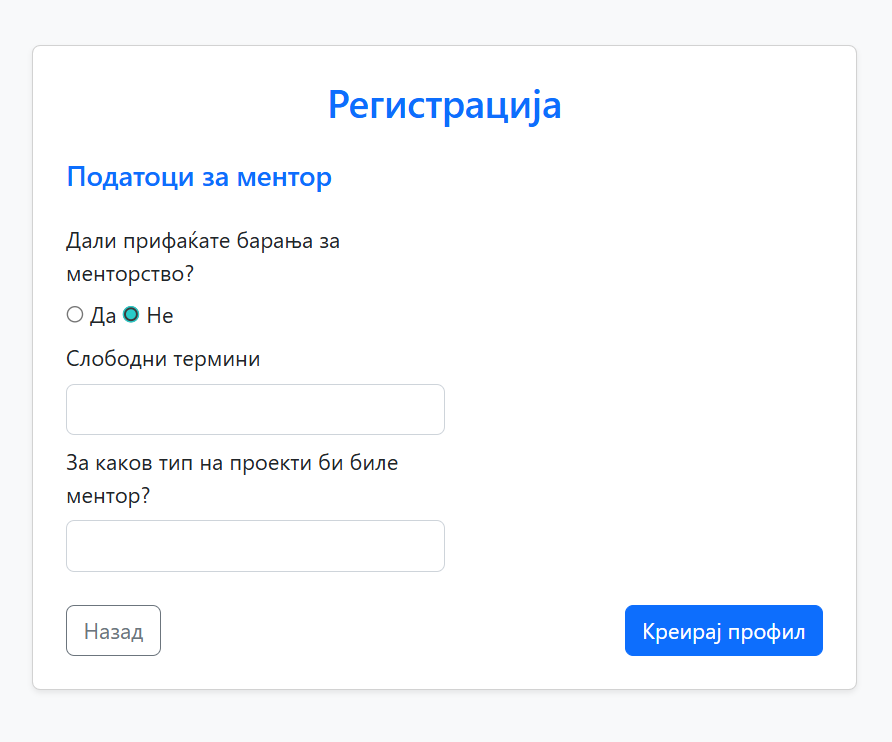Click the project type mentor input field
This screenshot has height=742, width=892.
[x=255, y=546]
